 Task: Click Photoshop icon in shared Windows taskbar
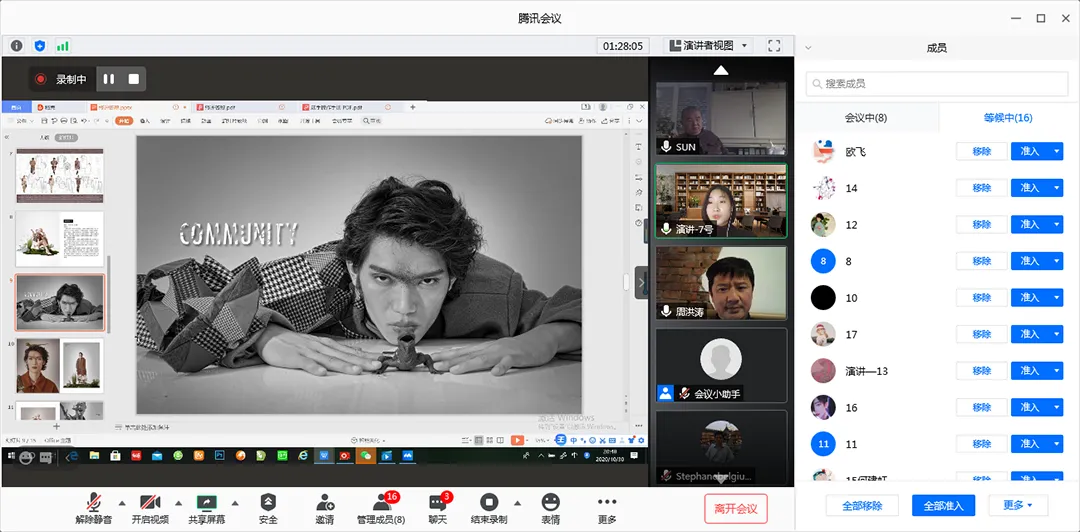(x=220, y=456)
